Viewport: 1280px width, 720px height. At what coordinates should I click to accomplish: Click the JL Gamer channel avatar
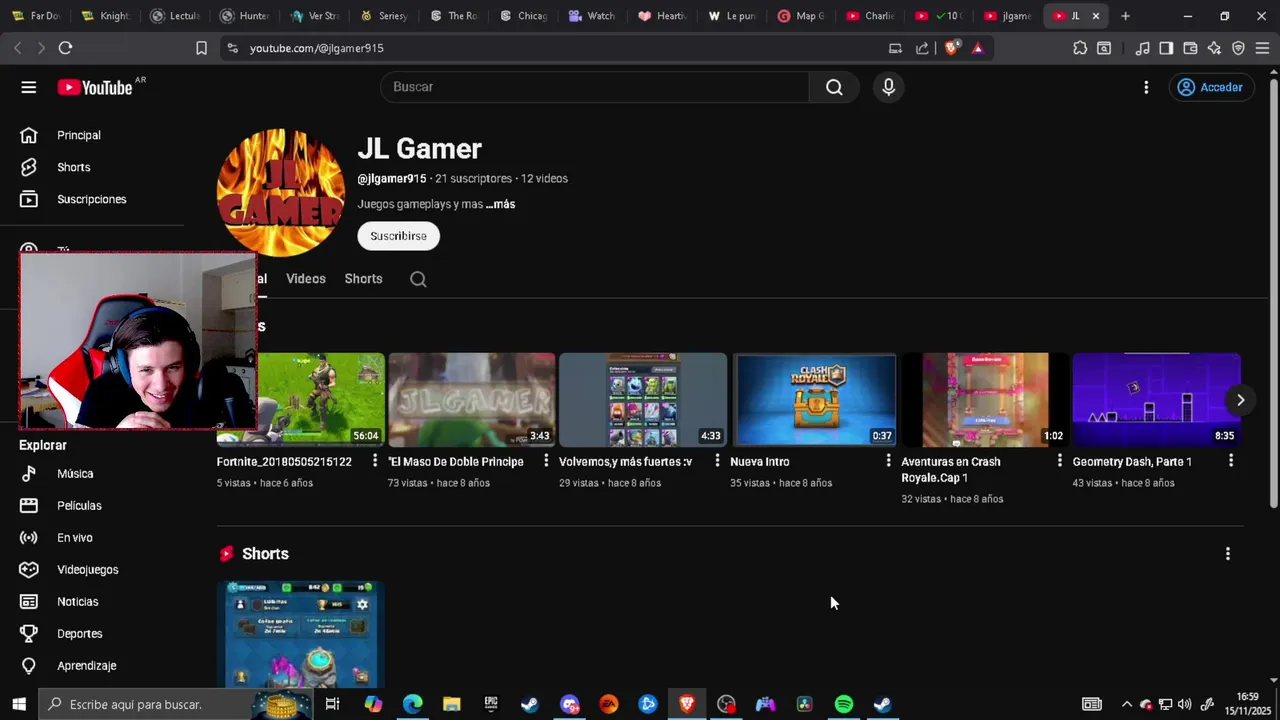click(281, 193)
